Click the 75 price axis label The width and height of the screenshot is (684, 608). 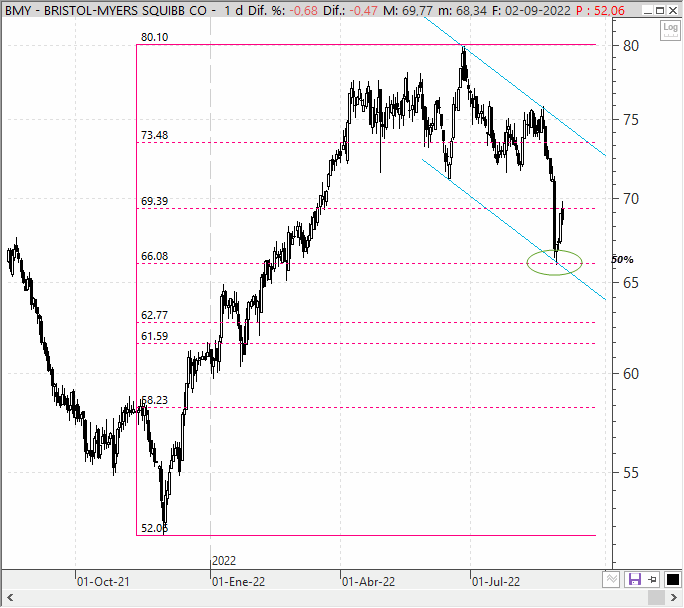coord(630,120)
